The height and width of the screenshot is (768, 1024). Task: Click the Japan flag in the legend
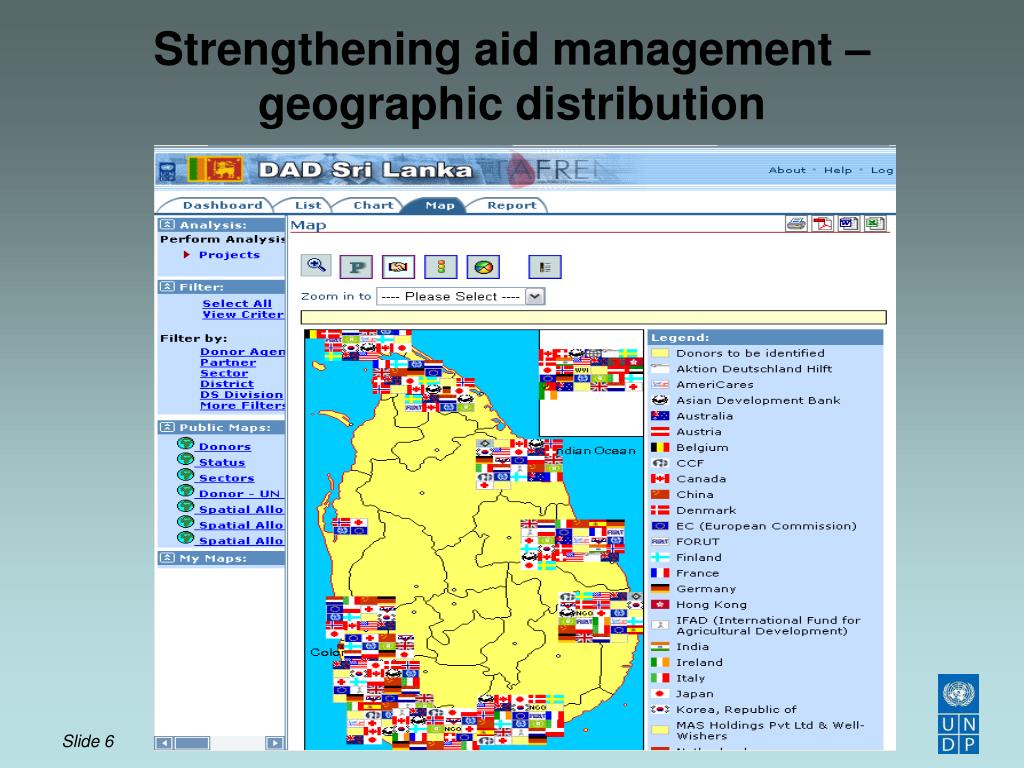(x=660, y=694)
